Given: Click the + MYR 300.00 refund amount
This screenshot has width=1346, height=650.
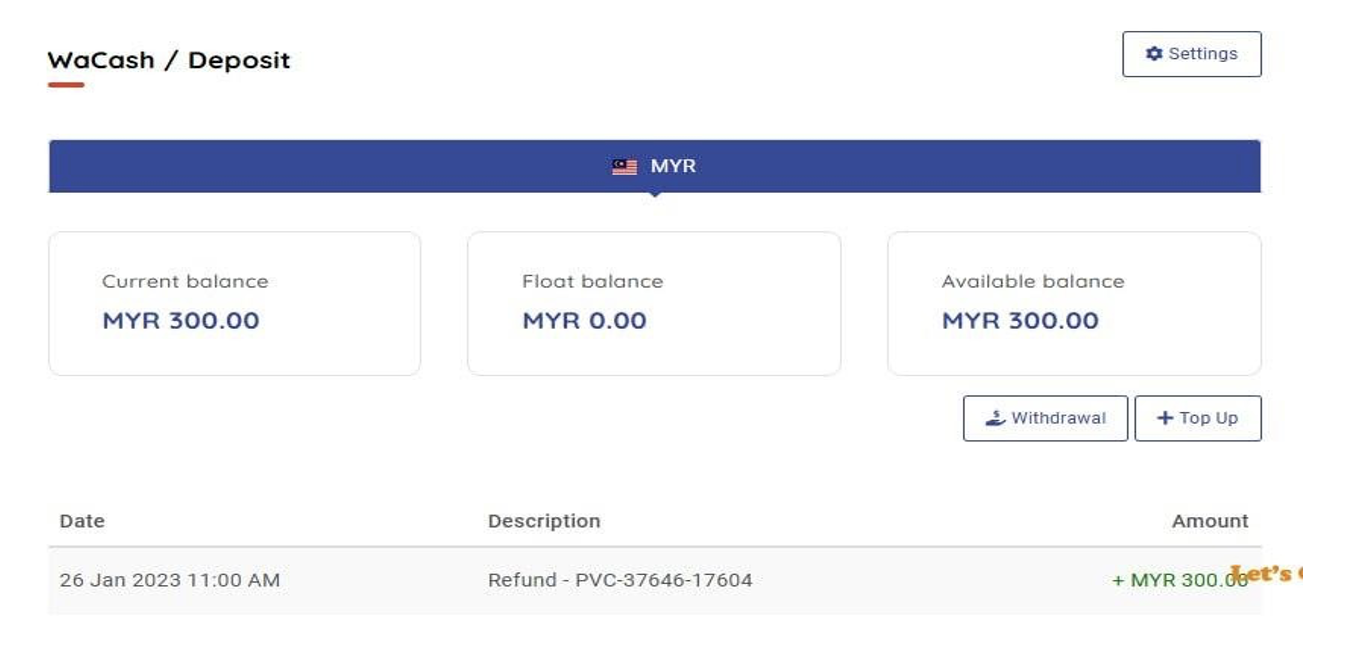Looking at the screenshot, I should click(1178, 580).
